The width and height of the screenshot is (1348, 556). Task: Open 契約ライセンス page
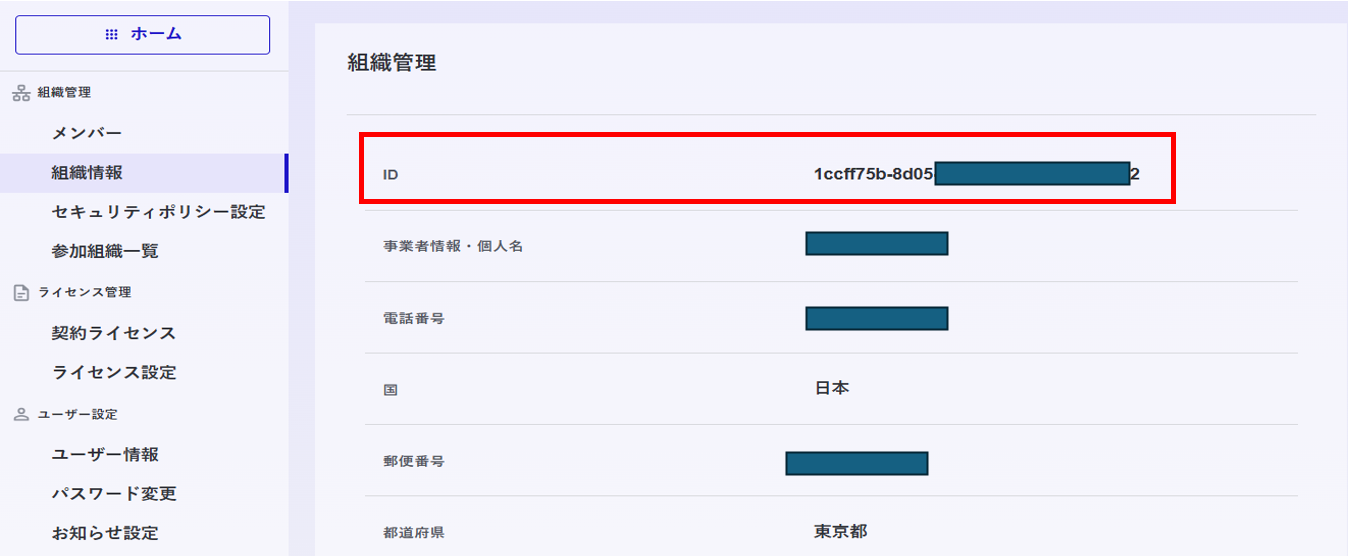point(114,333)
